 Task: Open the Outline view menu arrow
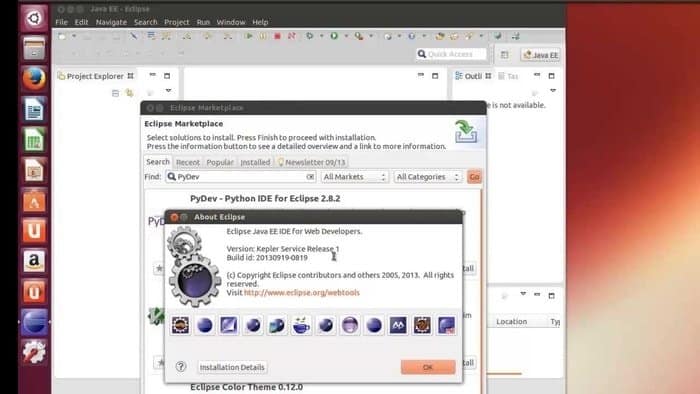tap(553, 91)
